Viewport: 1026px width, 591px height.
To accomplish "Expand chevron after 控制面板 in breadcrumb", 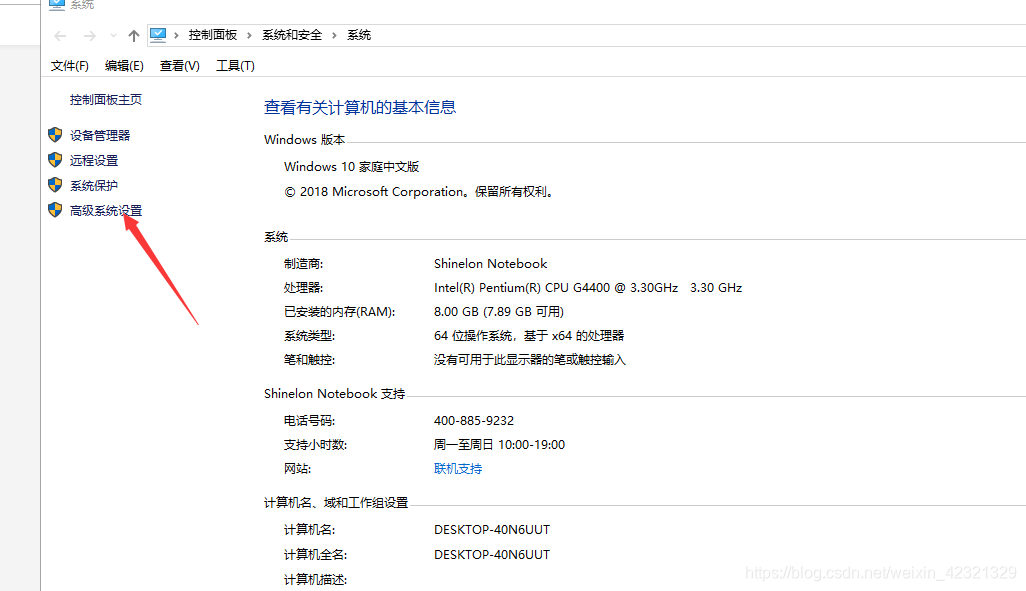I will [x=249, y=35].
